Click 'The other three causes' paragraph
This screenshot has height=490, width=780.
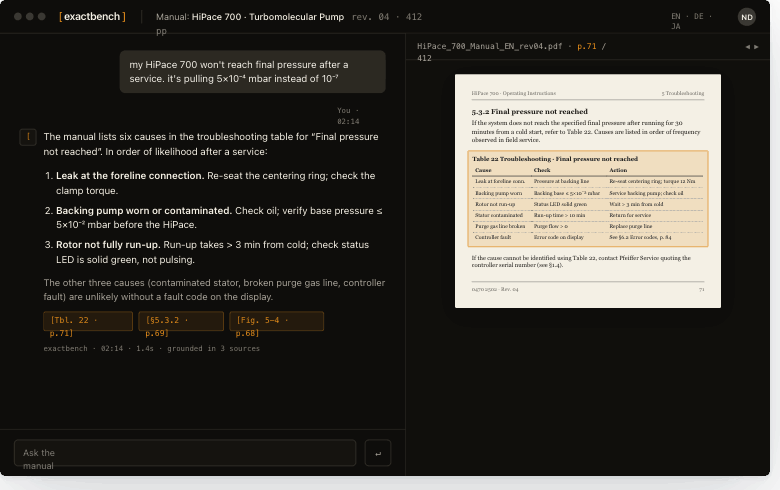pyautogui.click(x=214, y=290)
